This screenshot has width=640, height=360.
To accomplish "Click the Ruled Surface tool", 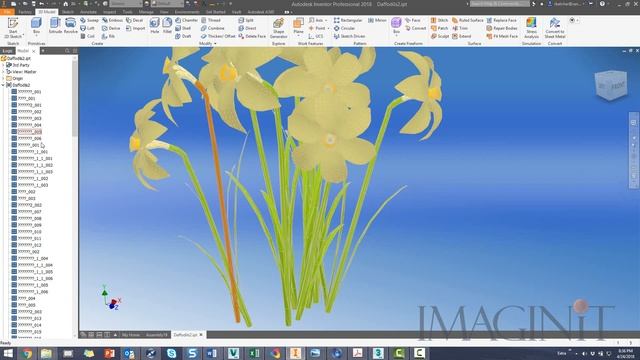I will tap(468, 20).
